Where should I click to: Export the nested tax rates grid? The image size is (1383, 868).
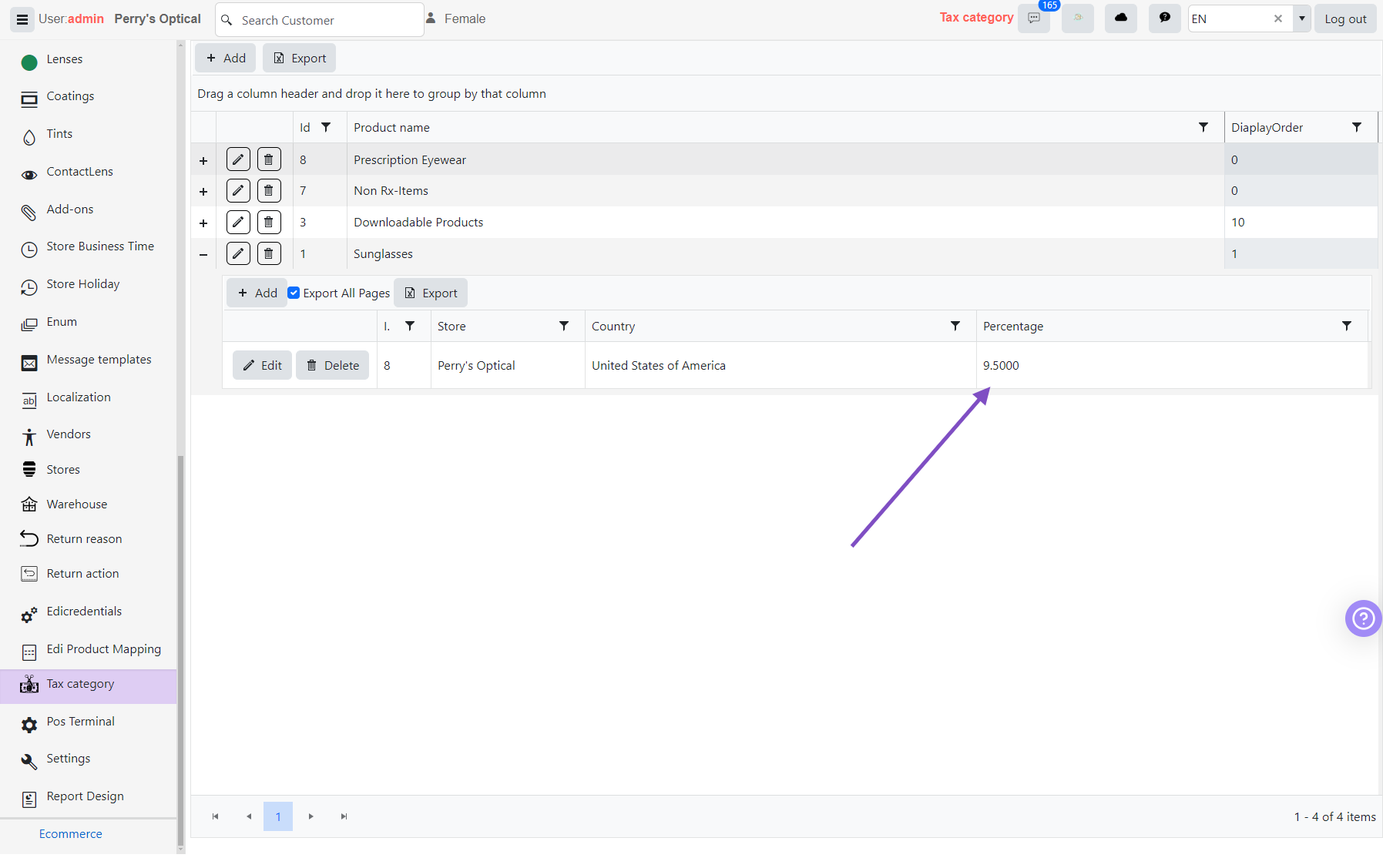click(x=431, y=293)
